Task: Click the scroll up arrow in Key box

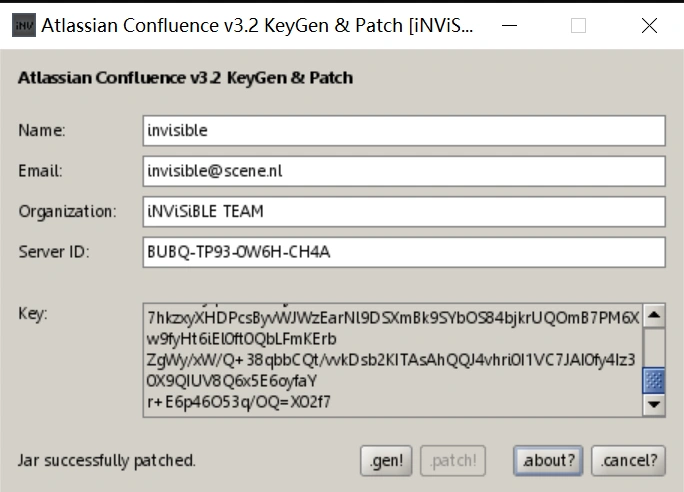Action: (654, 316)
